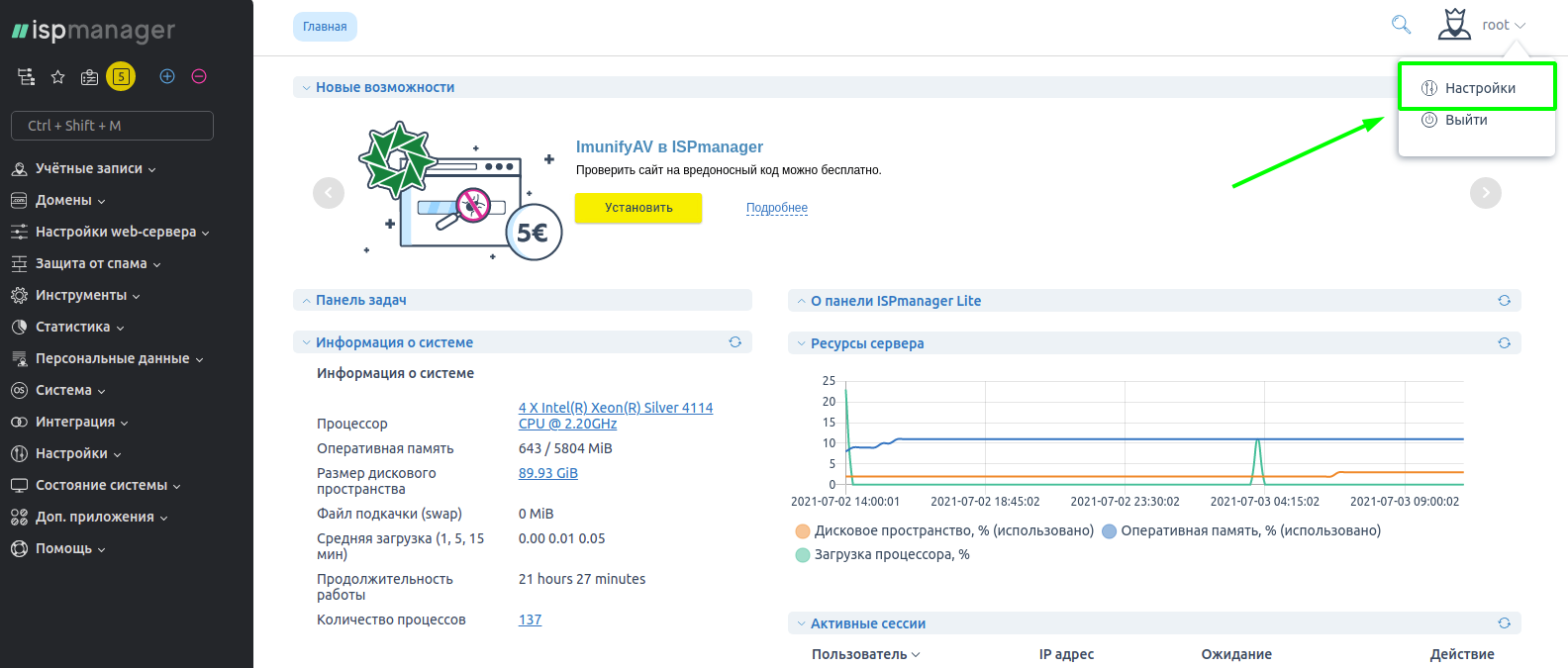The width and height of the screenshot is (1568, 668).
Task: Click the 0.00 0.01 0.05 load value
Action: [x=561, y=538]
